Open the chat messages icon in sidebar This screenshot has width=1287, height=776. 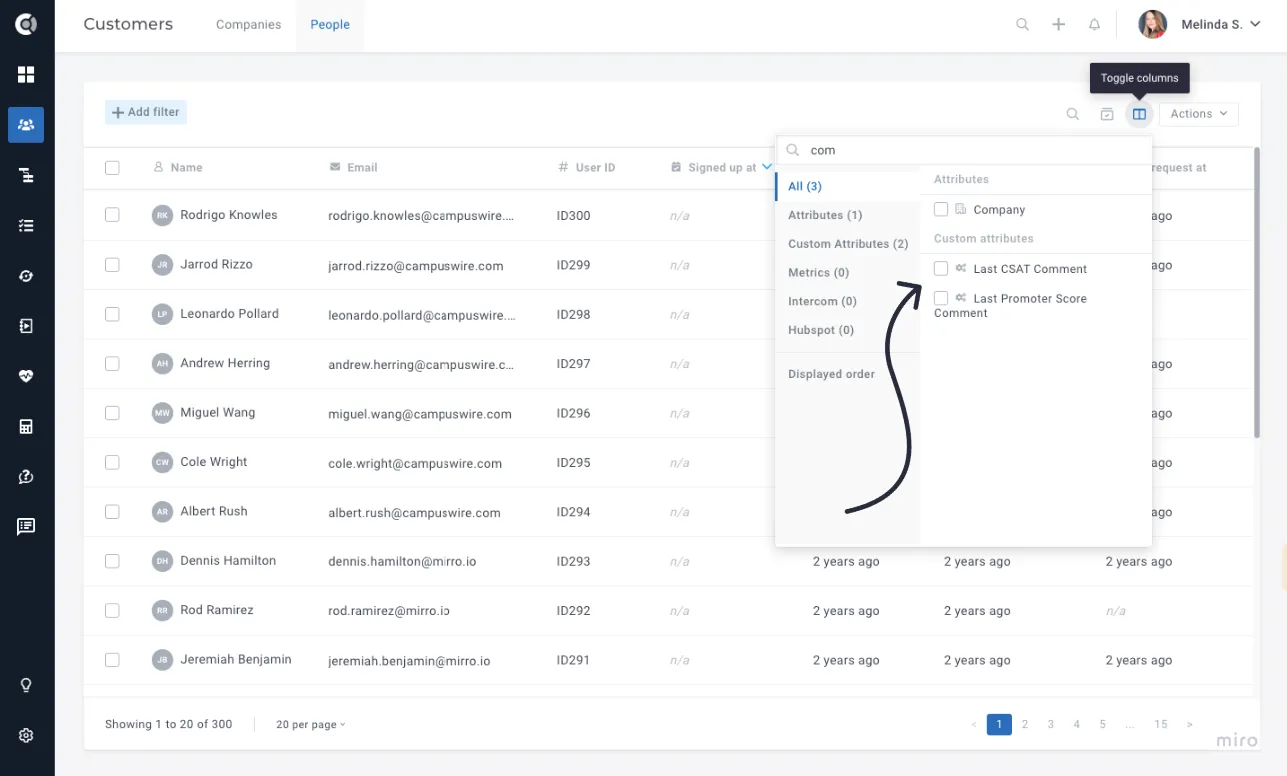pos(26,527)
